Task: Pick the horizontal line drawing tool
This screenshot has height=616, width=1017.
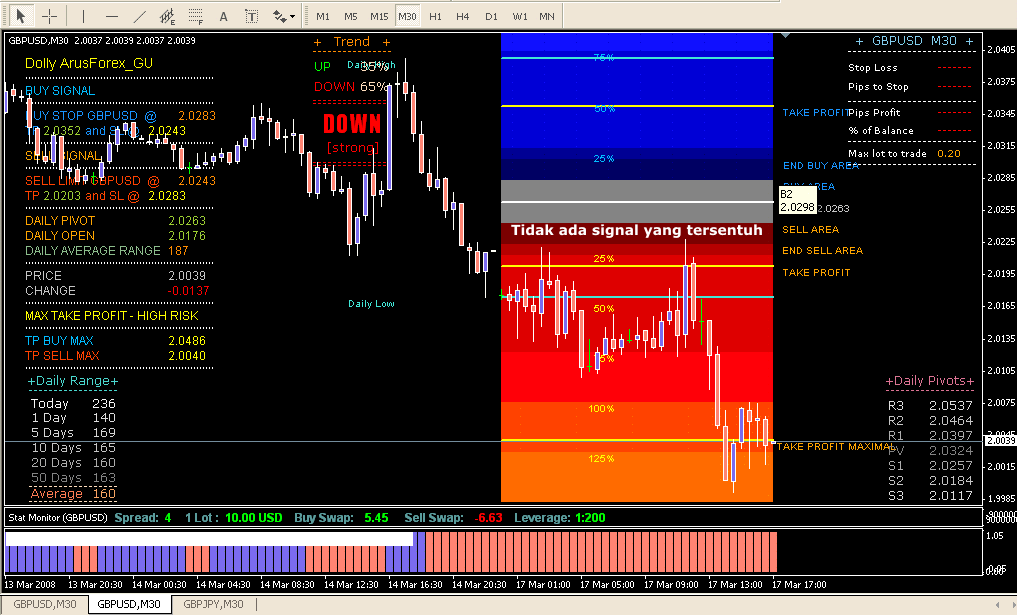Action: click(111, 16)
